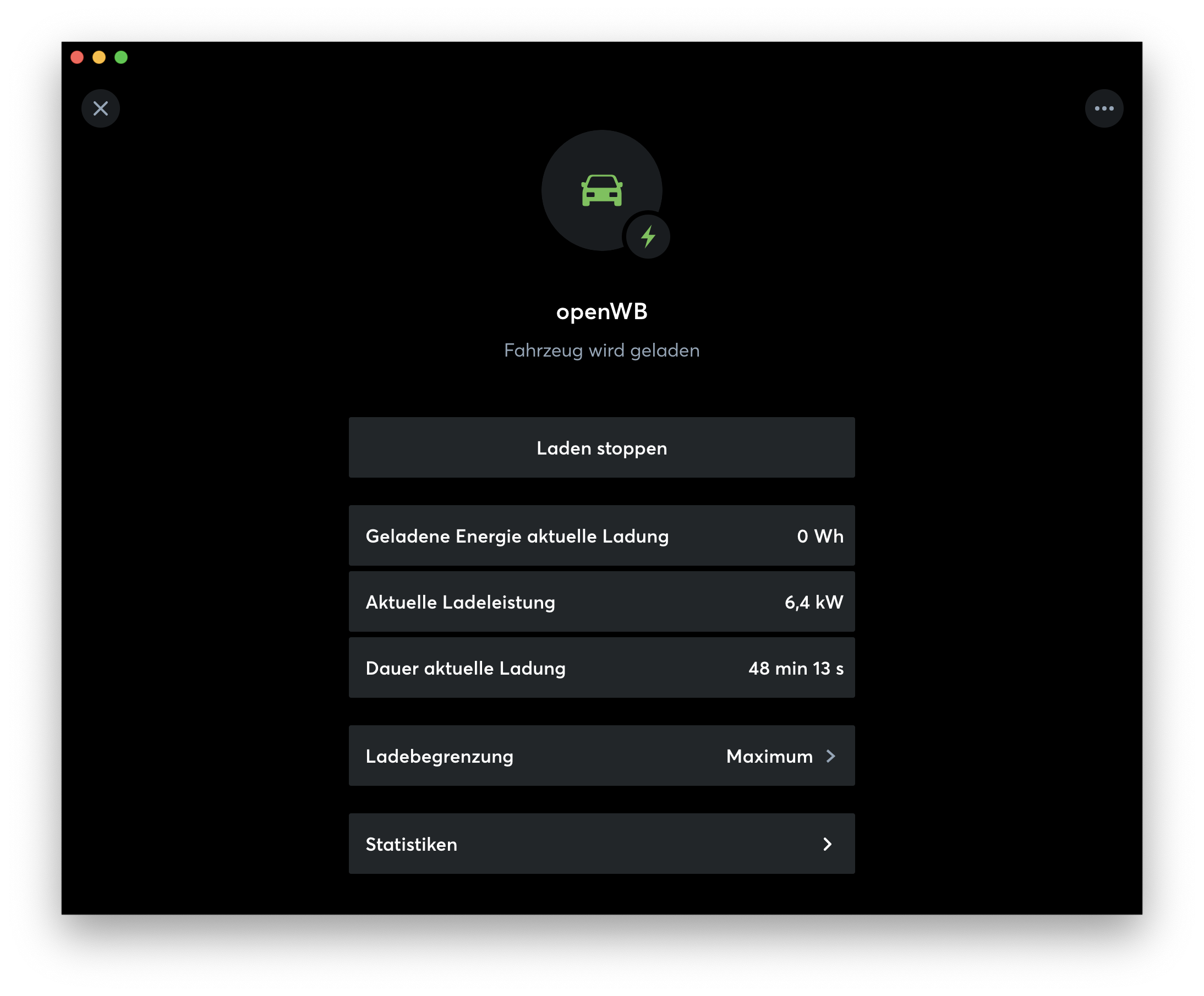
Task: Click the 6,4 kW power value
Action: [x=813, y=602]
